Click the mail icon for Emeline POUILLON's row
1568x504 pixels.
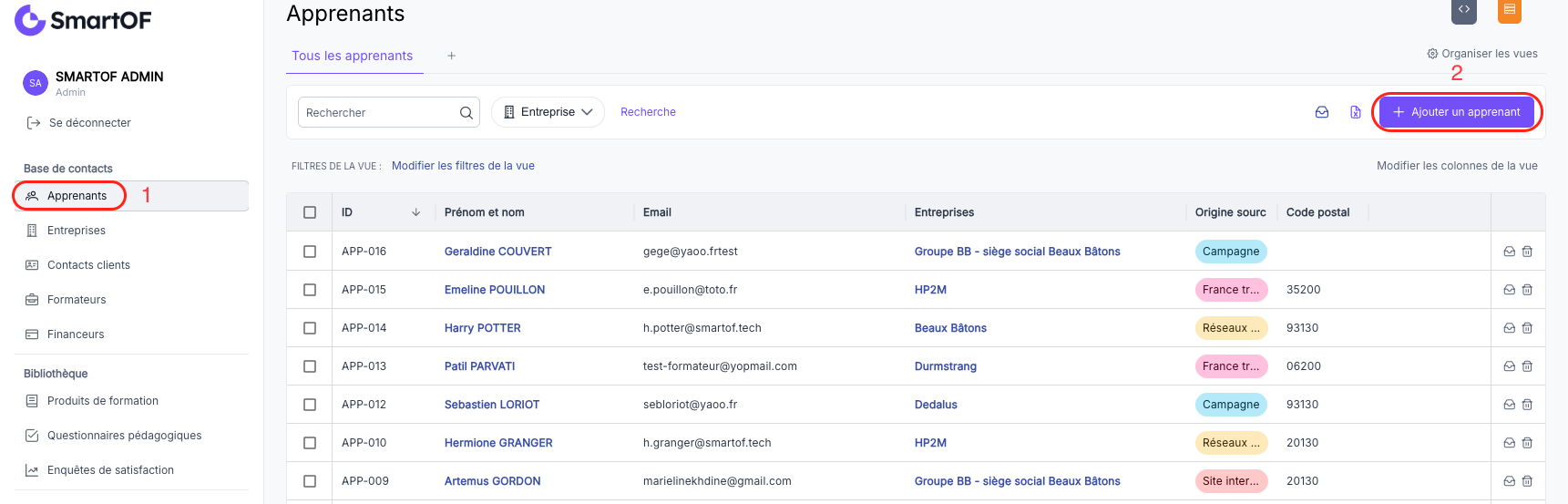pyautogui.click(x=1509, y=290)
